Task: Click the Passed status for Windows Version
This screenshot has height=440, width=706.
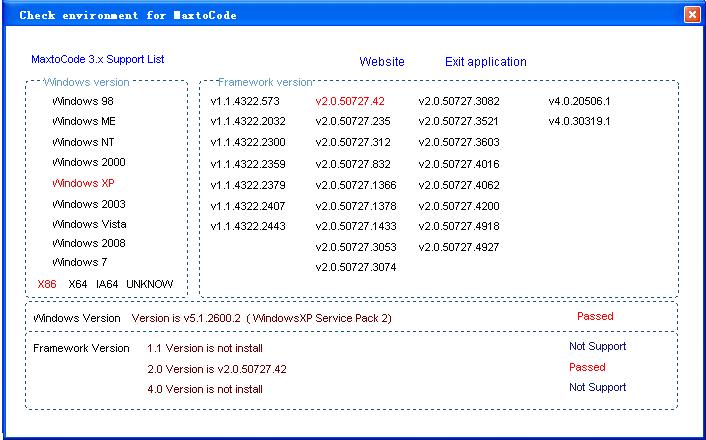Action: [595, 317]
